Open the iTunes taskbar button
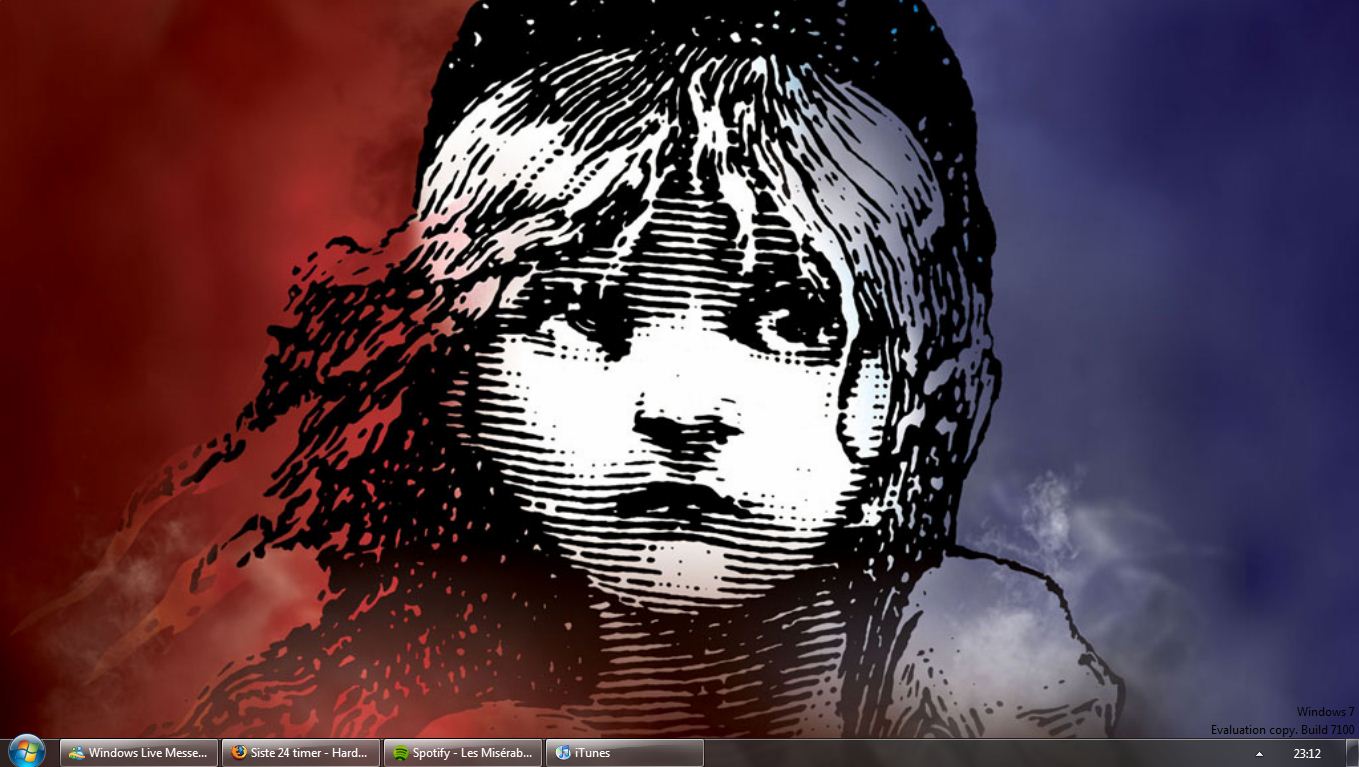This screenshot has width=1359, height=767. click(x=625, y=753)
